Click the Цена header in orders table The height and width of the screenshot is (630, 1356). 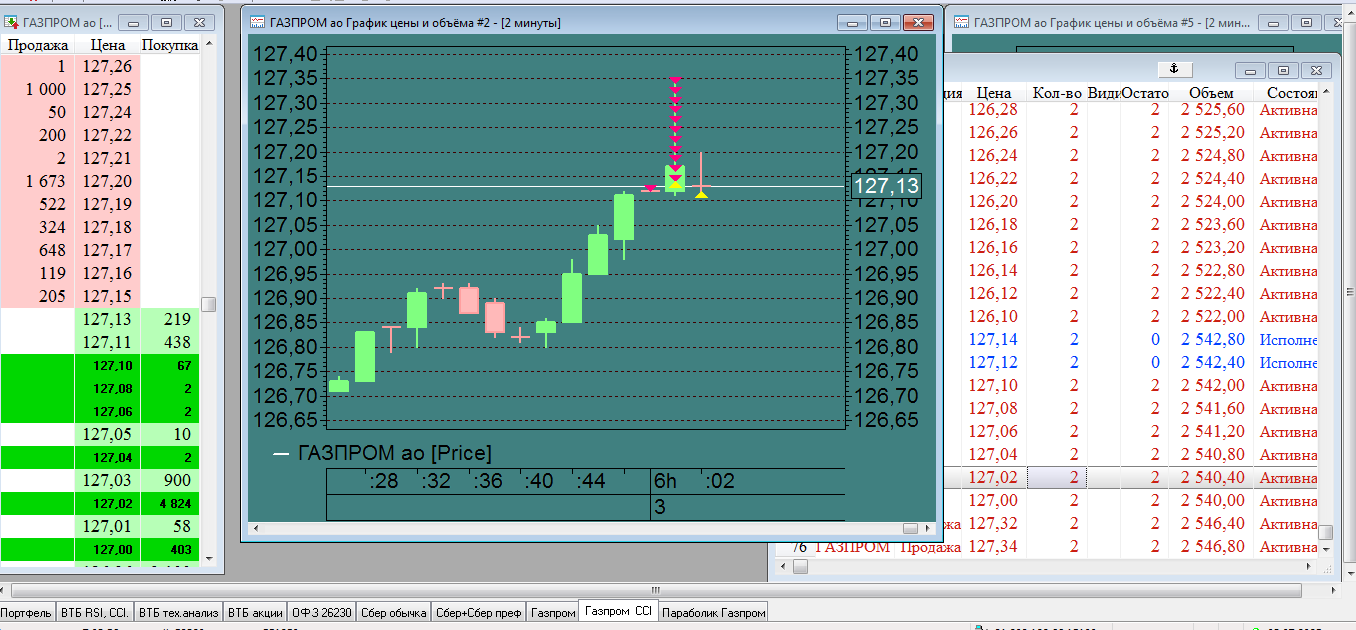click(x=993, y=93)
